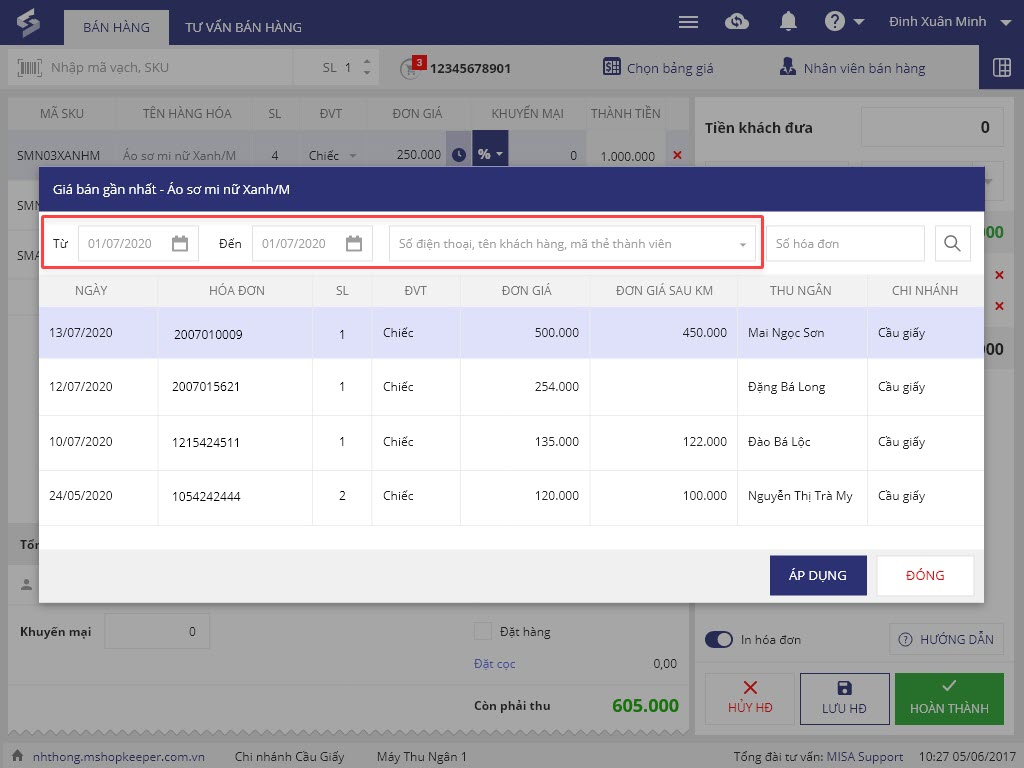Open the percent discount type dropdown
Screen dimensions: 1024x768
pyautogui.click(x=490, y=155)
